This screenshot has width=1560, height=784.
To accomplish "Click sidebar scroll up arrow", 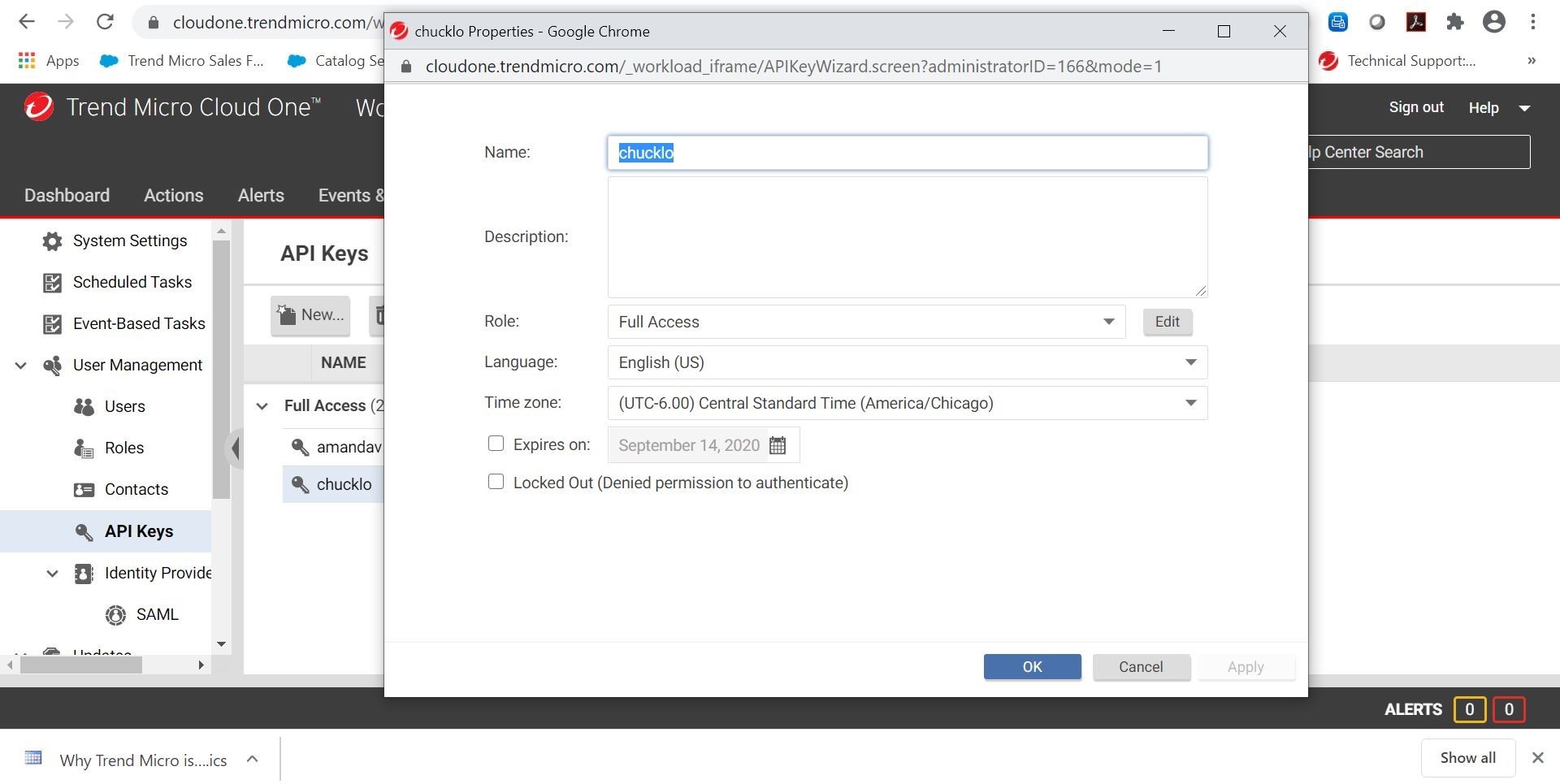I will point(221,232).
